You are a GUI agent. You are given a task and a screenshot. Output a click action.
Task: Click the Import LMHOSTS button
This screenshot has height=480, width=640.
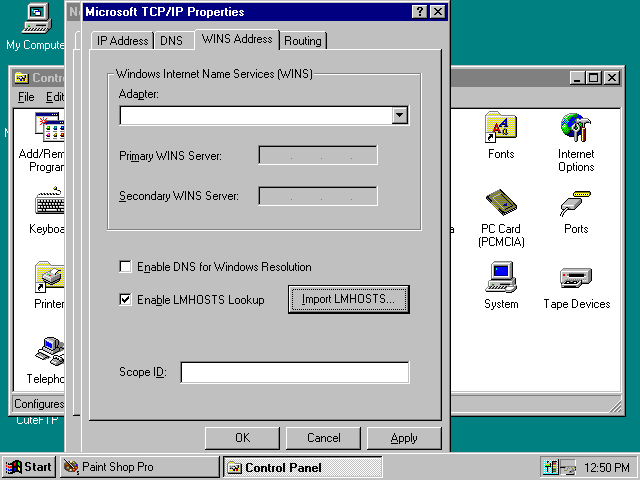[349, 299]
